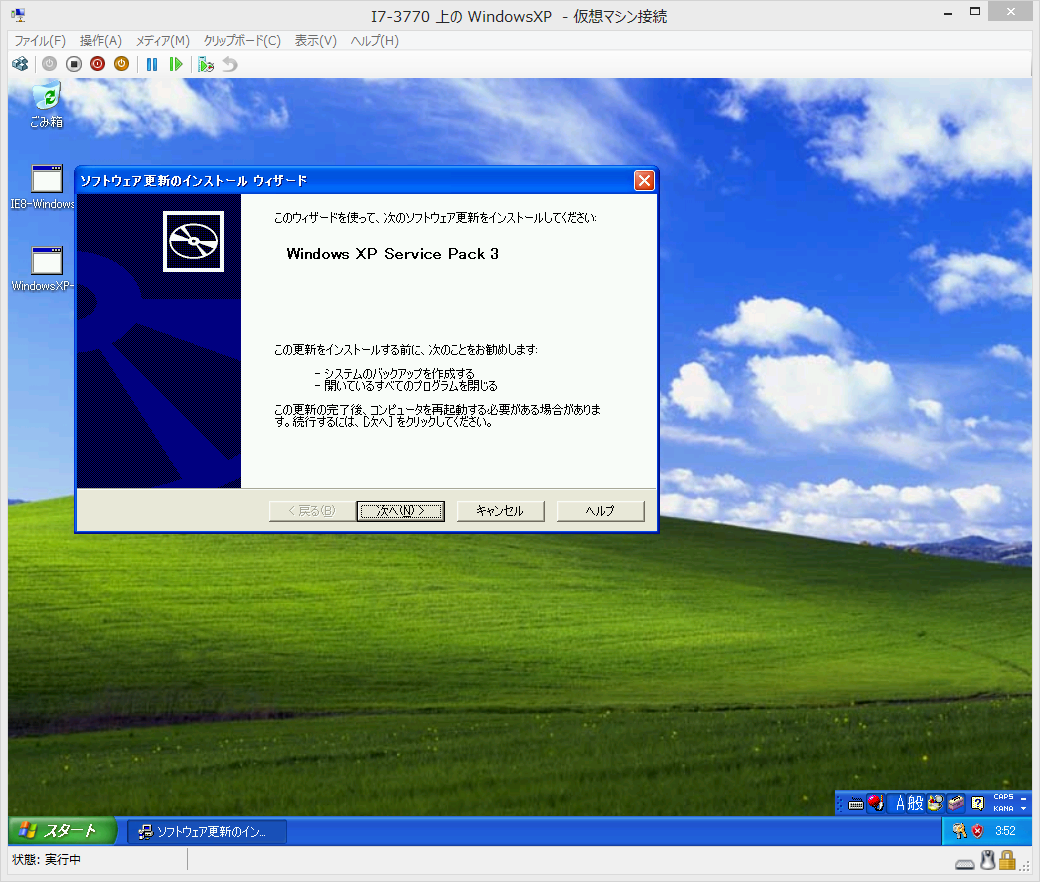This screenshot has height=882, width=1040.
Task: Click the ソフトウェア更新のイン... taskbar button
Action: click(206, 832)
